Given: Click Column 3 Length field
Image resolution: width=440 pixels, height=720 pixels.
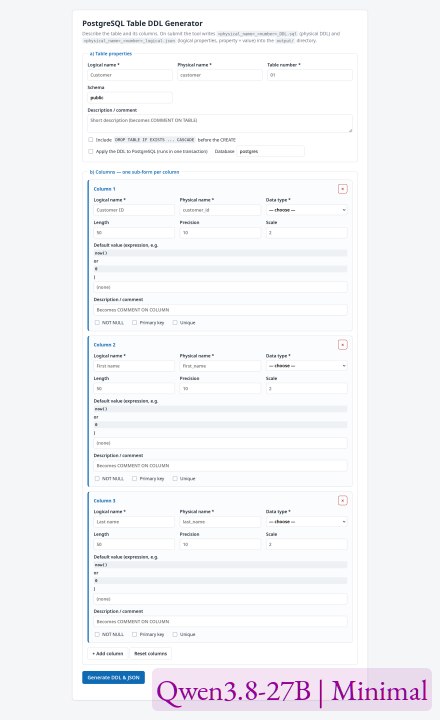Looking at the screenshot, I should (134, 545).
